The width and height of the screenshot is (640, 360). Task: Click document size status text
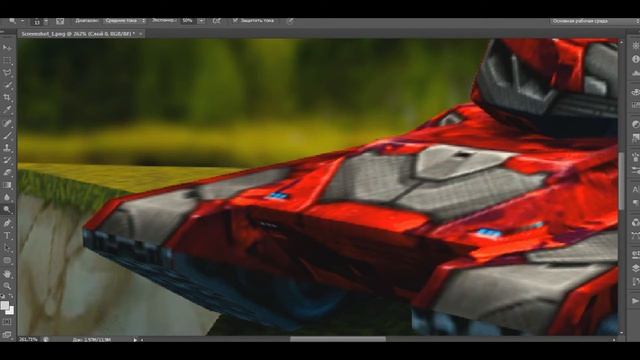click(92, 339)
